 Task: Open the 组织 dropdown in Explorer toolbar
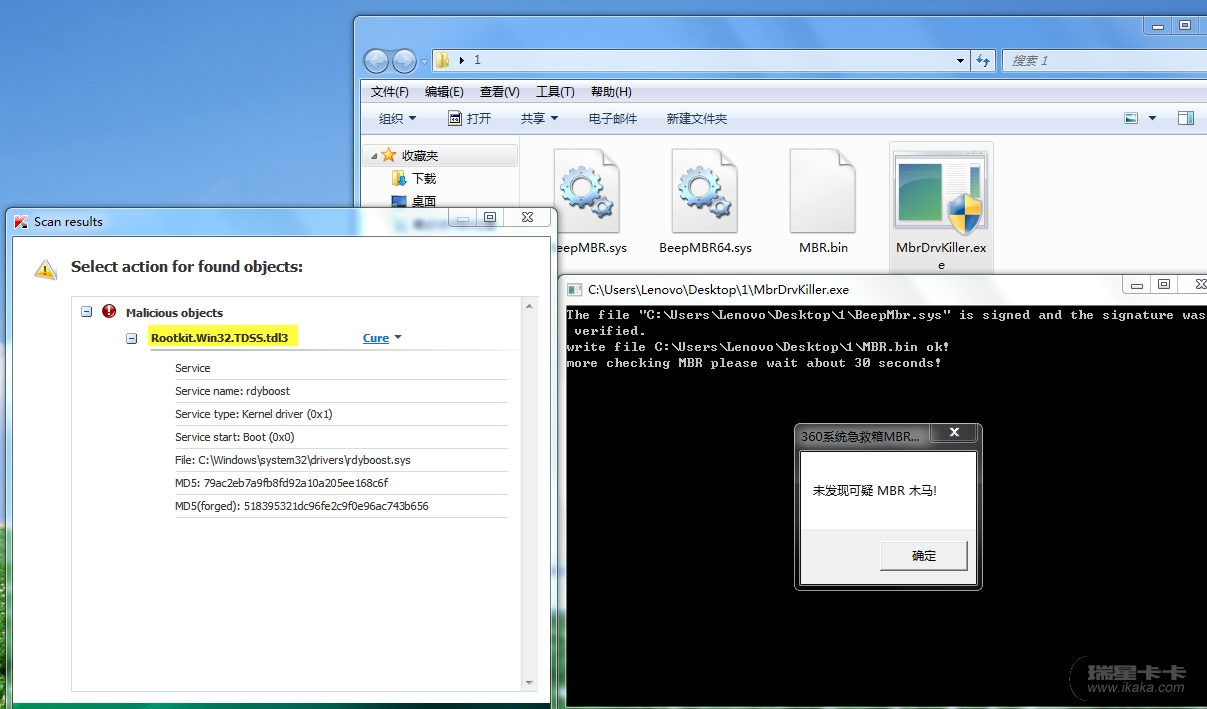(x=397, y=118)
